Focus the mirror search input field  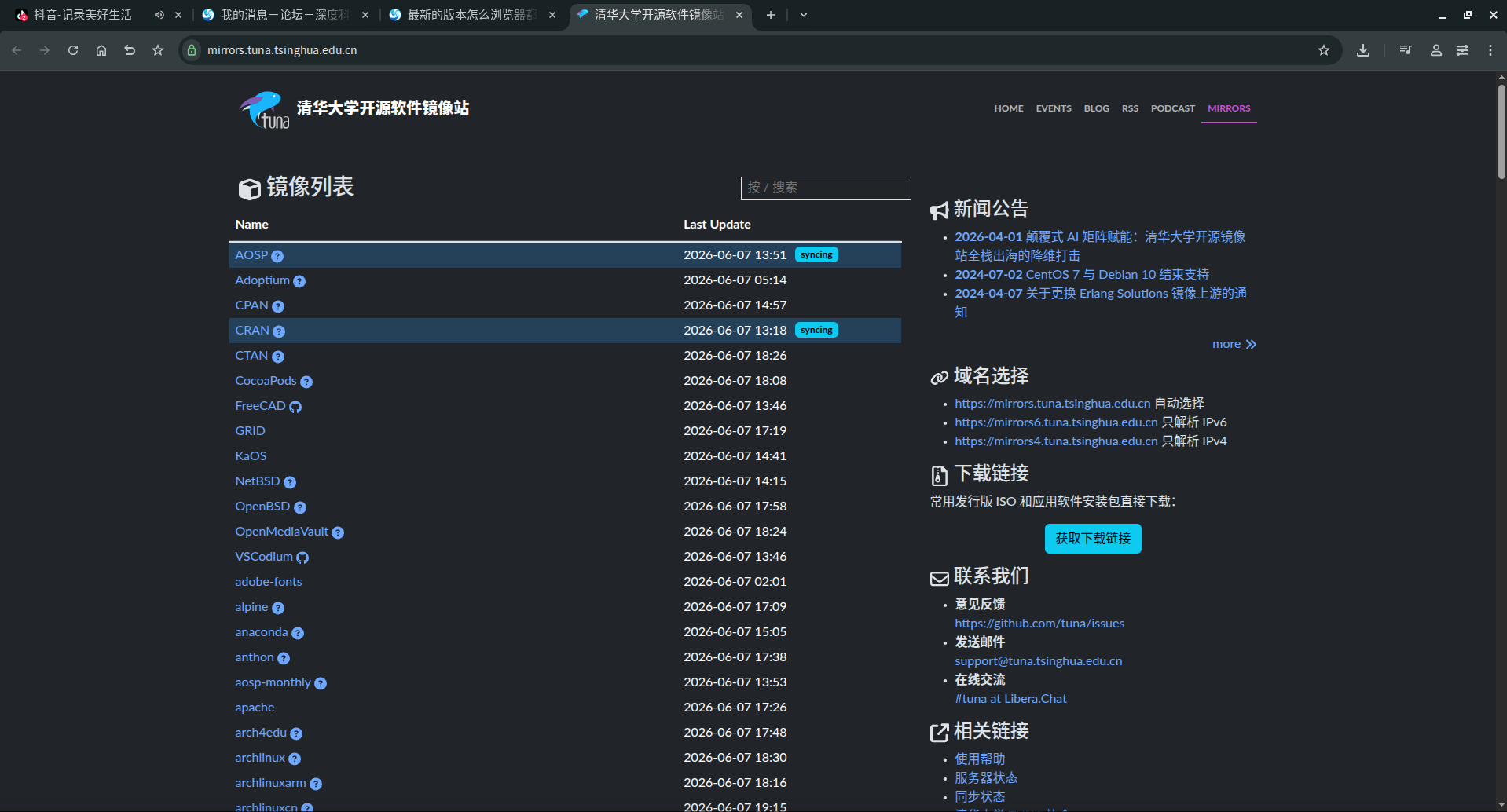pyautogui.click(x=826, y=188)
